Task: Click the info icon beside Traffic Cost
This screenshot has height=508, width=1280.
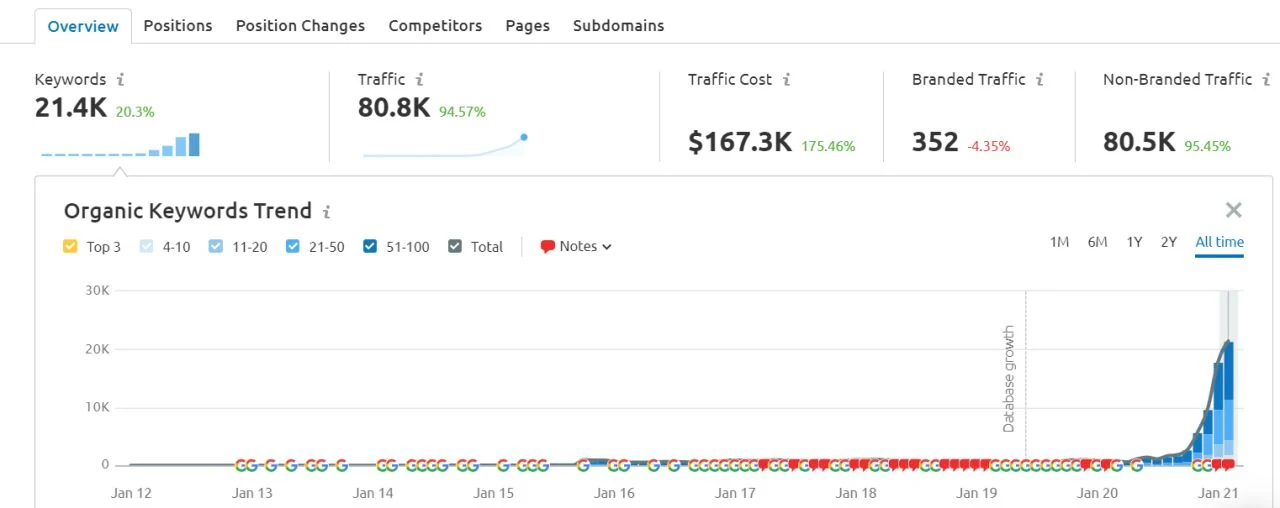Action: [x=787, y=79]
